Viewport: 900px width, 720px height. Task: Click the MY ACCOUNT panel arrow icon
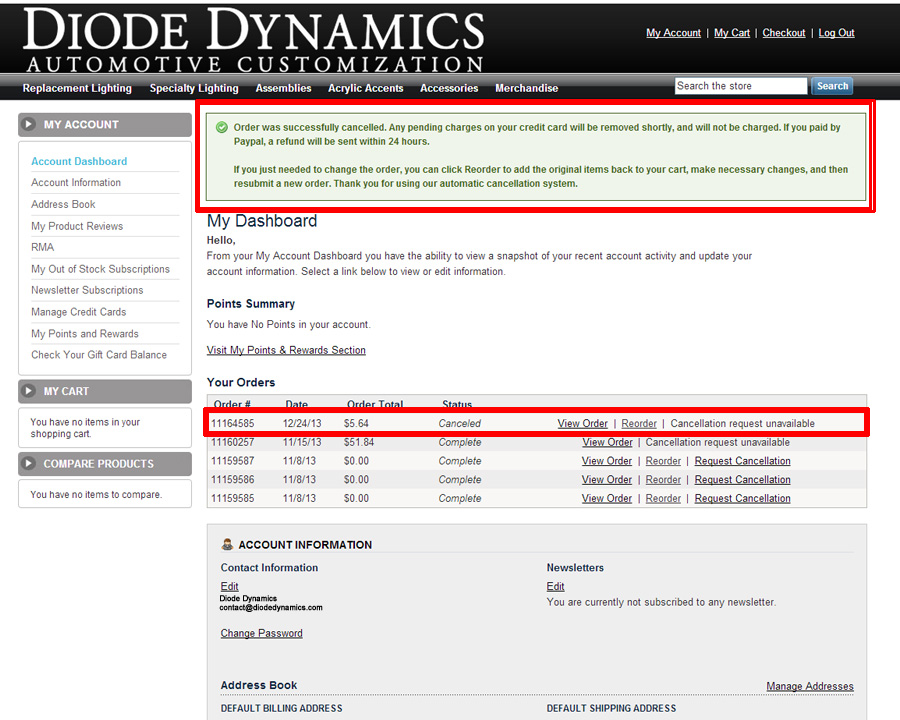28,124
